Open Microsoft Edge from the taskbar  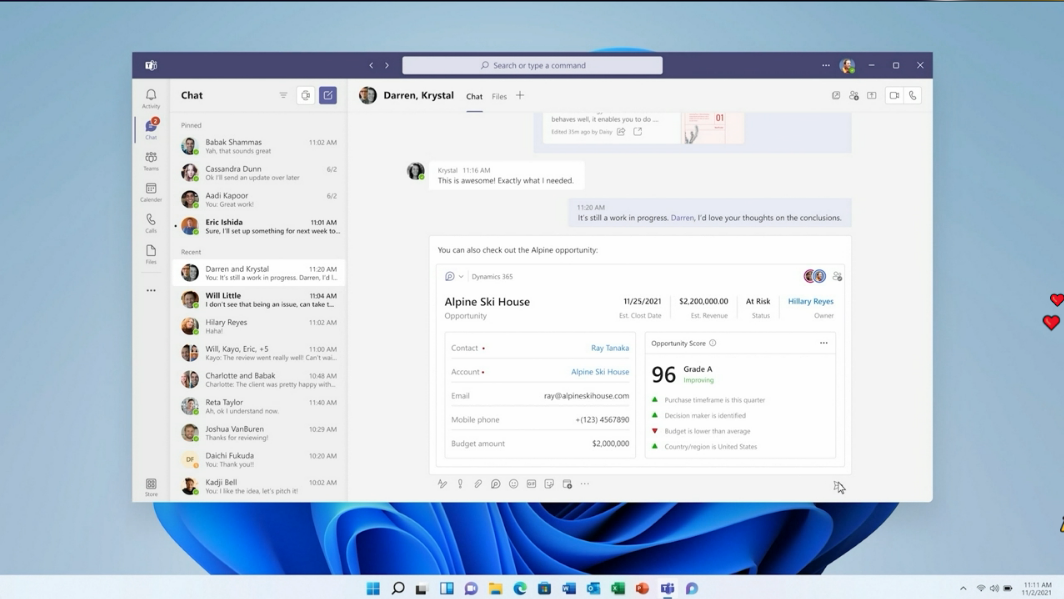coord(520,588)
